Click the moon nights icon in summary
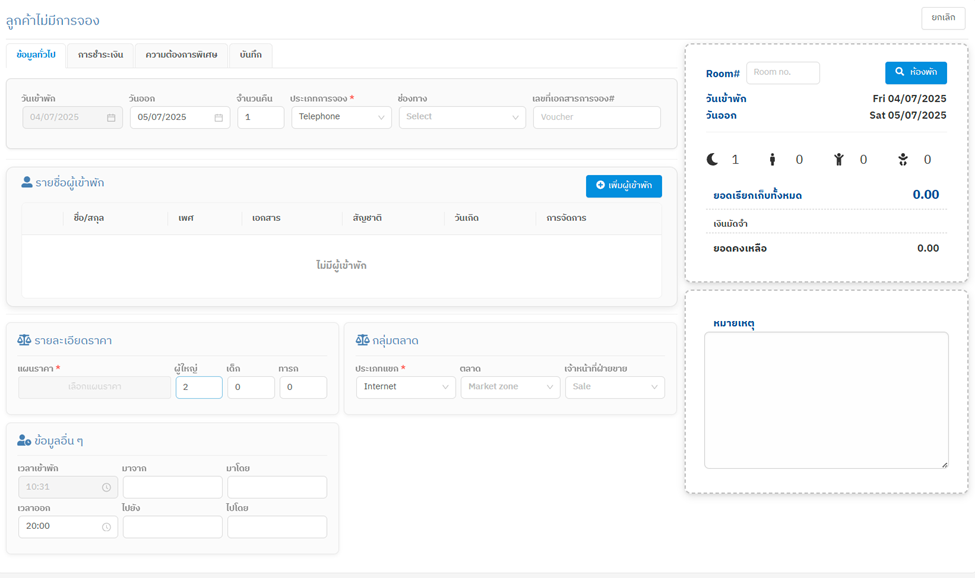The width and height of the screenshot is (975, 578). pyautogui.click(x=713, y=160)
